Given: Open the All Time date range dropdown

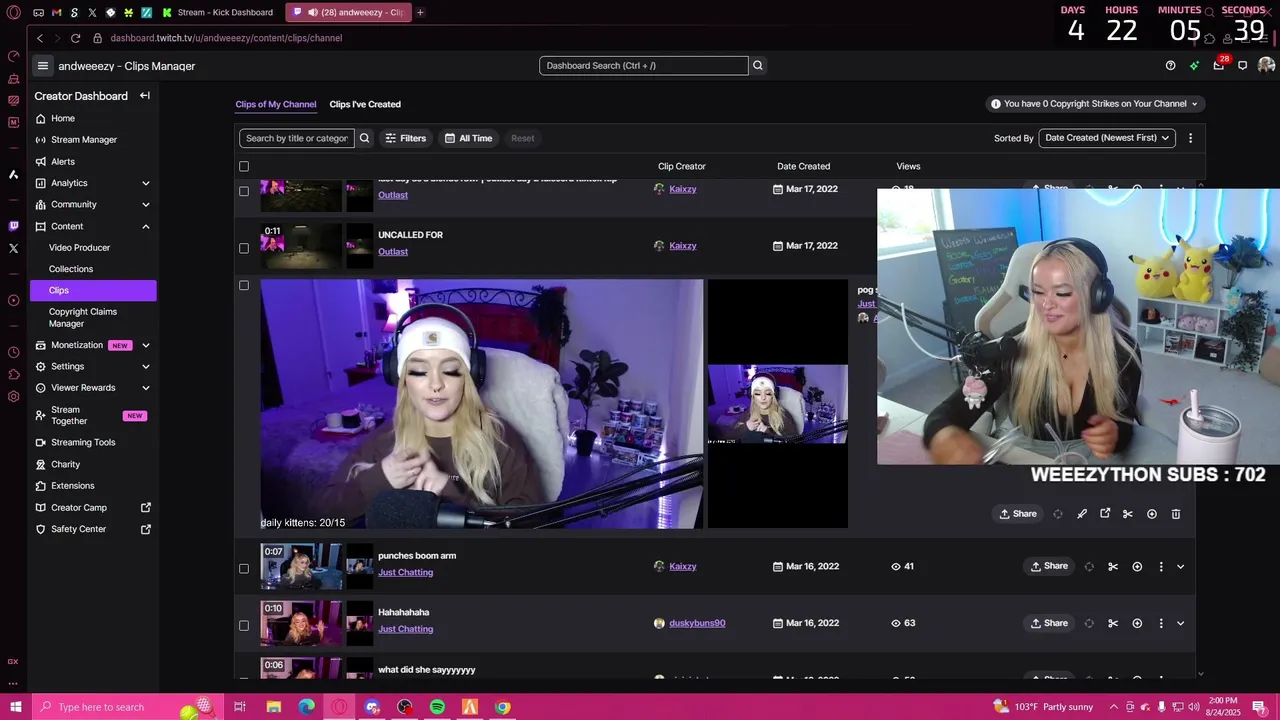Looking at the screenshot, I should click(469, 138).
